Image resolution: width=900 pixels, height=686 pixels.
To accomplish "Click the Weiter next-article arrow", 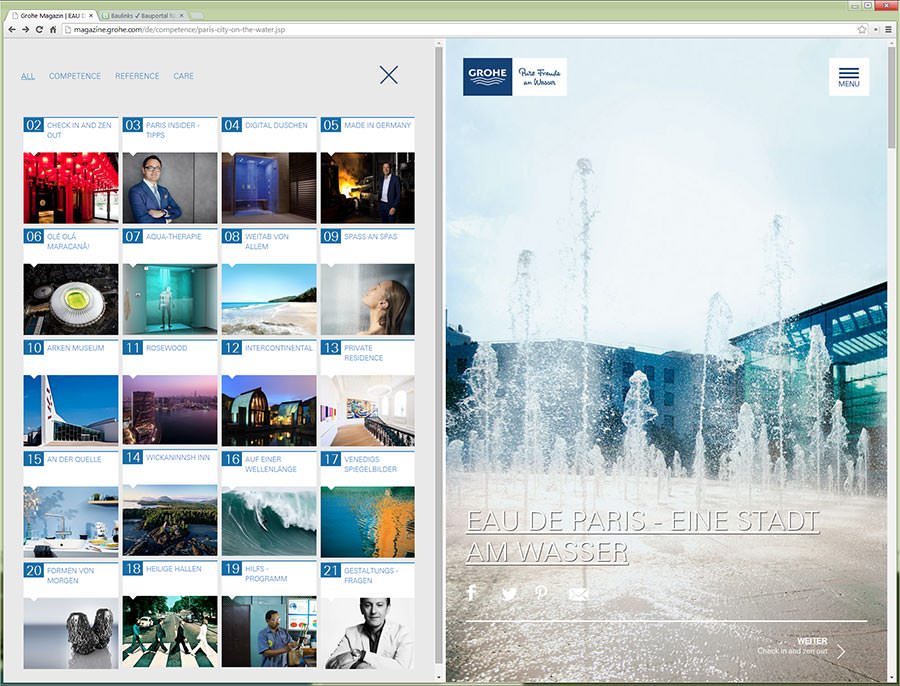I will pyautogui.click(x=841, y=652).
